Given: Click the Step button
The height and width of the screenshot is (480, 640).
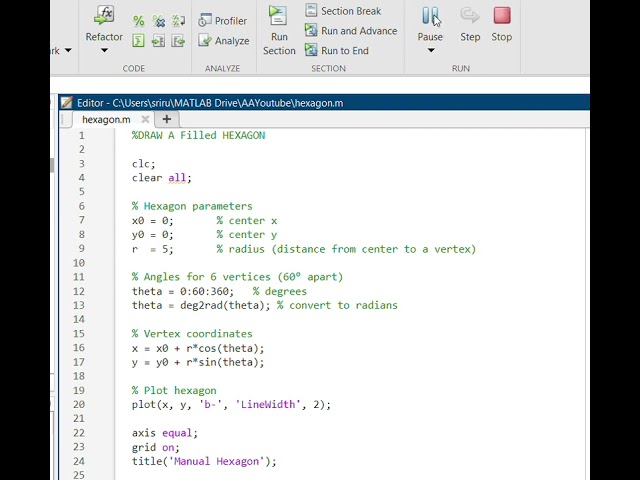Looking at the screenshot, I should coord(470,24).
